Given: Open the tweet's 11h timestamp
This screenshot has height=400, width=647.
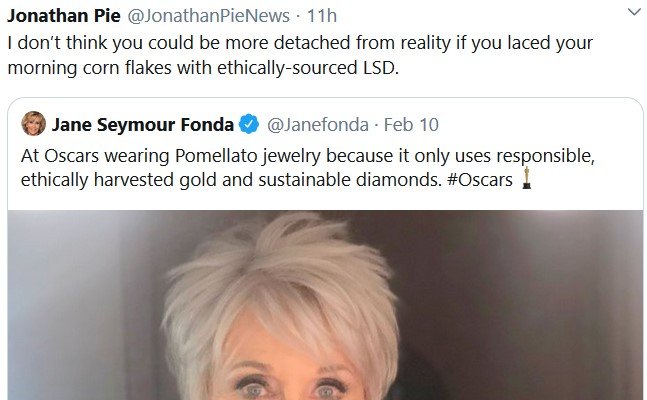Looking at the screenshot, I should click(x=320, y=16).
